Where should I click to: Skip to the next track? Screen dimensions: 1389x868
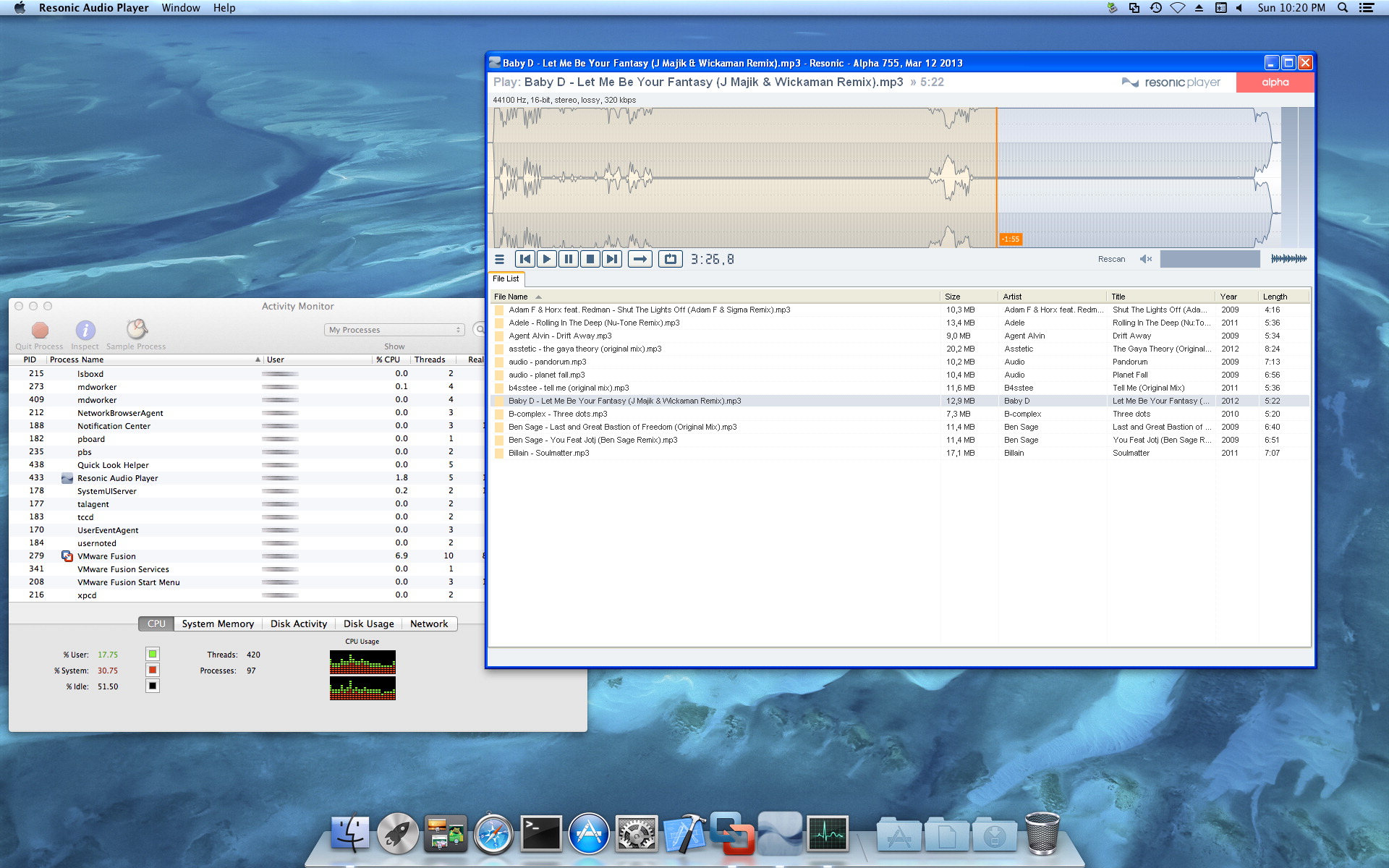(x=612, y=259)
